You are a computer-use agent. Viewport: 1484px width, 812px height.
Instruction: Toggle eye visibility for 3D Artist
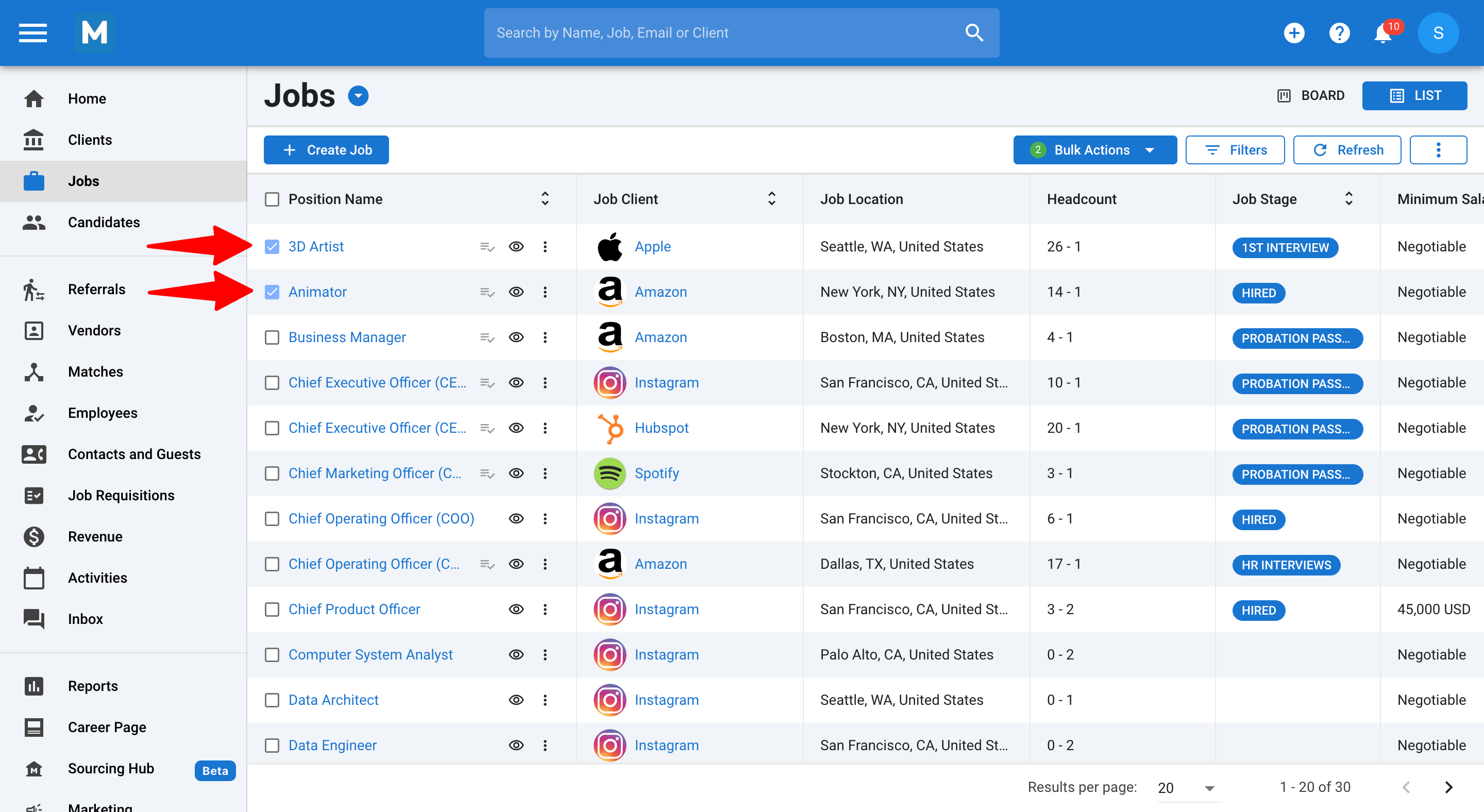click(516, 246)
